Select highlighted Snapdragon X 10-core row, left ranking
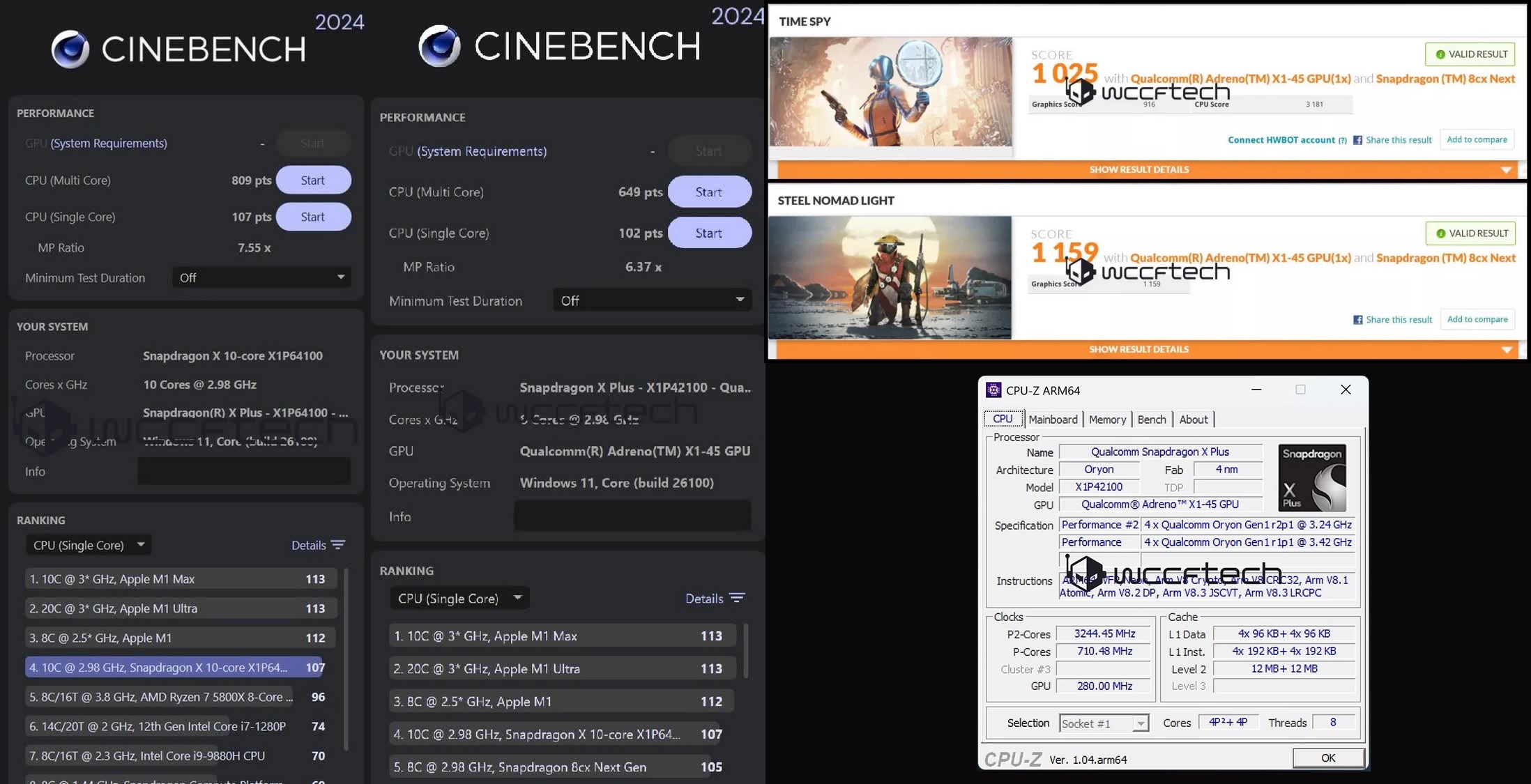Viewport: 1531px width, 784px height. pyautogui.click(x=174, y=668)
